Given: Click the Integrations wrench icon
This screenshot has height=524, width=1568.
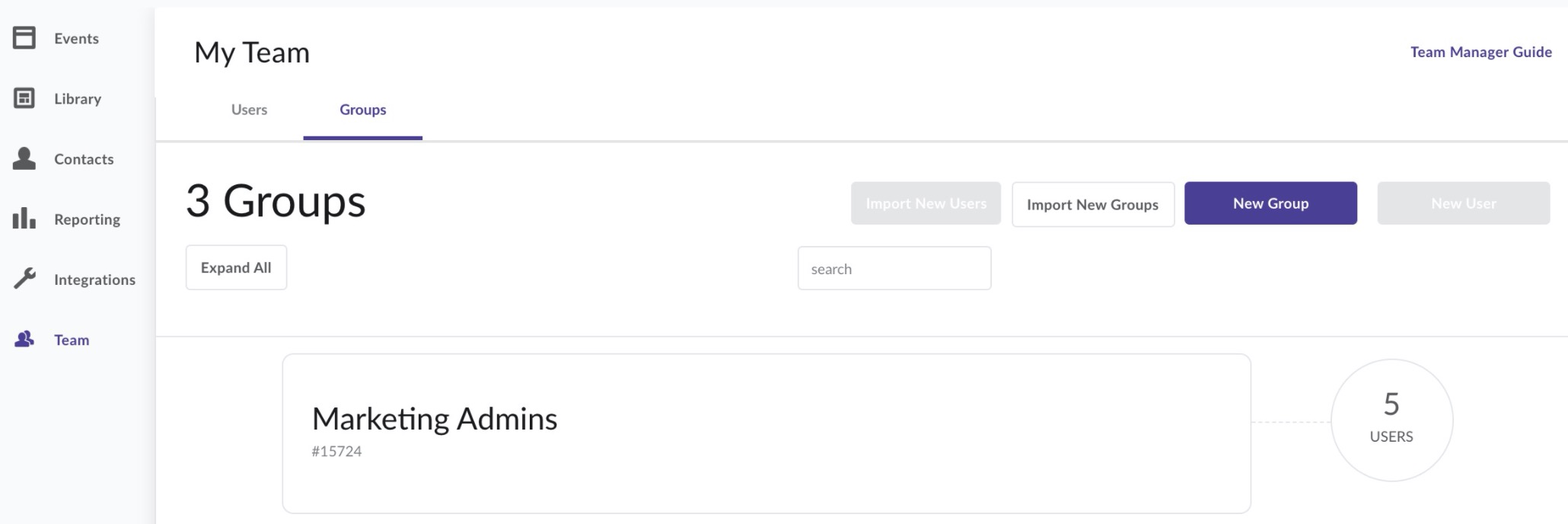Looking at the screenshot, I should 24,279.
